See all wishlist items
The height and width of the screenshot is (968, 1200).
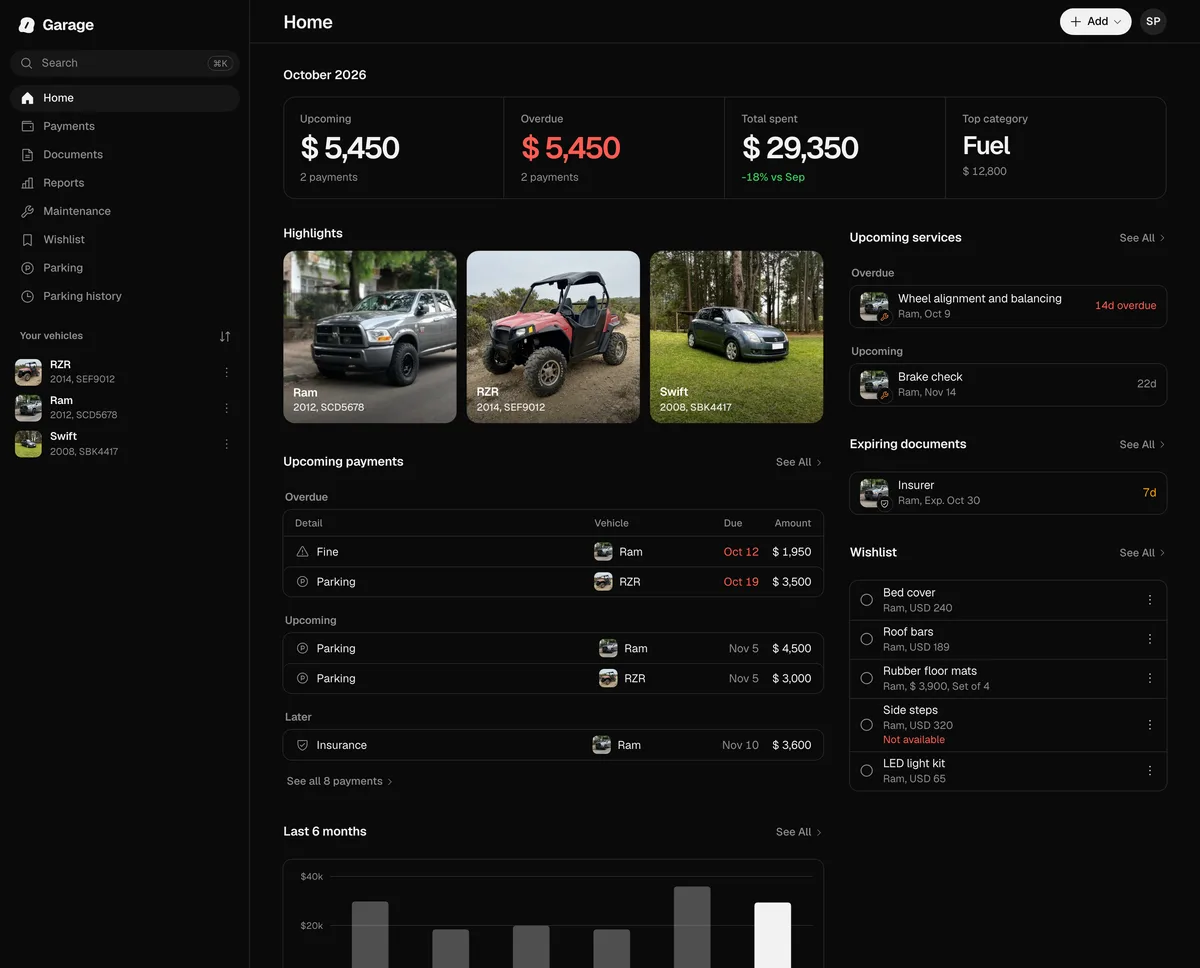(1142, 553)
